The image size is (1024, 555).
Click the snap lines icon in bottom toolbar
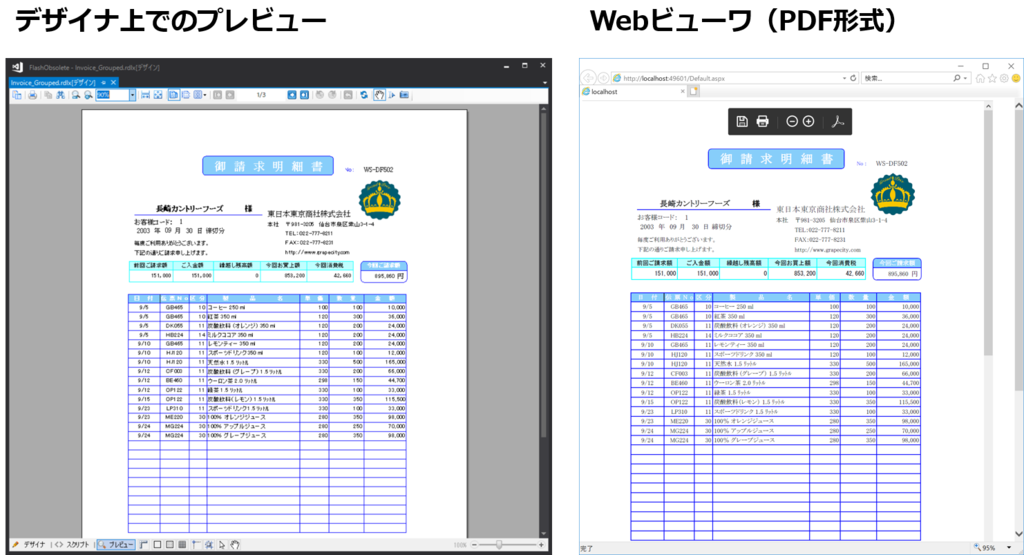tap(196, 545)
